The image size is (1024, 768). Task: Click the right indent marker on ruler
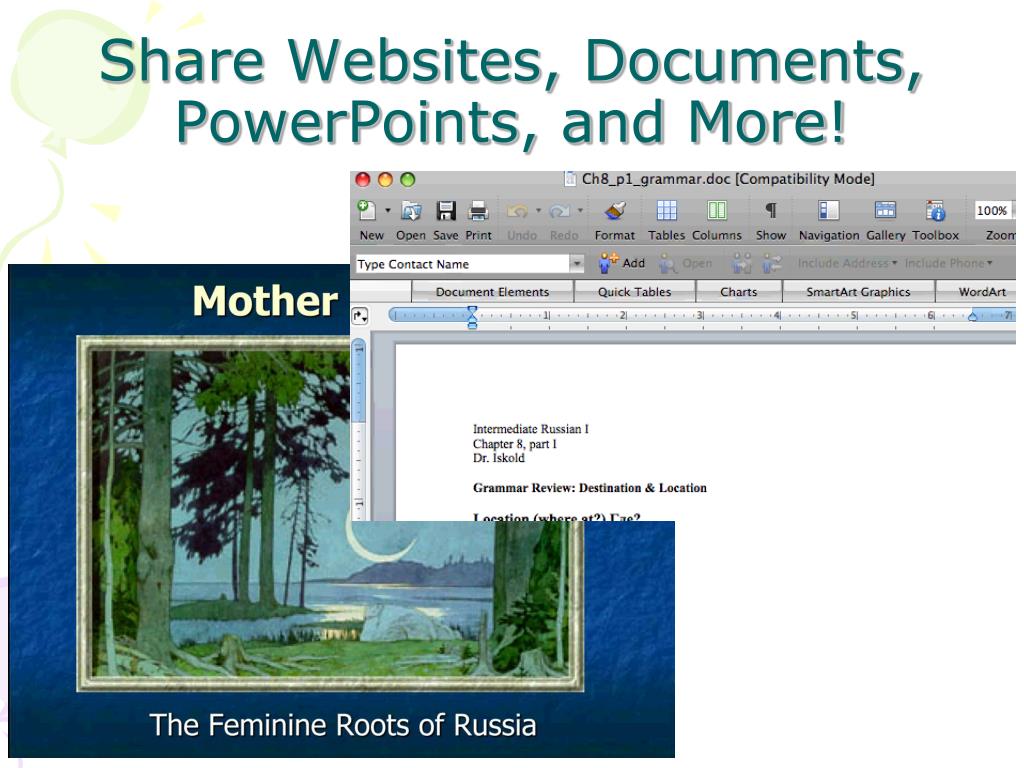pos(972,317)
